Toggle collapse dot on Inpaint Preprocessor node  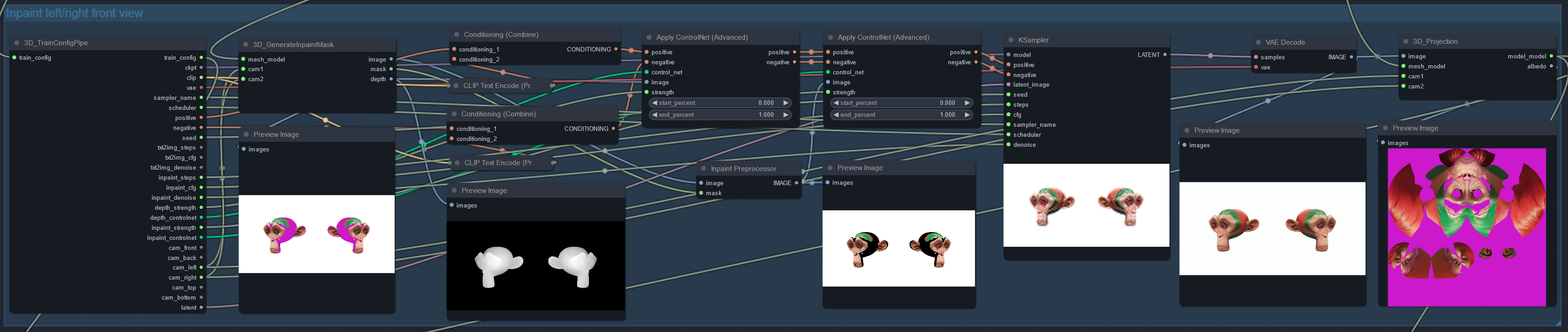point(703,169)
